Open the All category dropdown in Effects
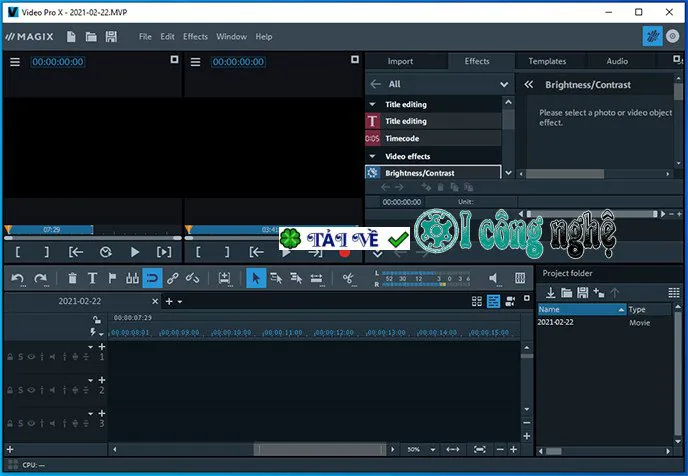This screenshot has width=688, height=476. click(x=504, y=84)
